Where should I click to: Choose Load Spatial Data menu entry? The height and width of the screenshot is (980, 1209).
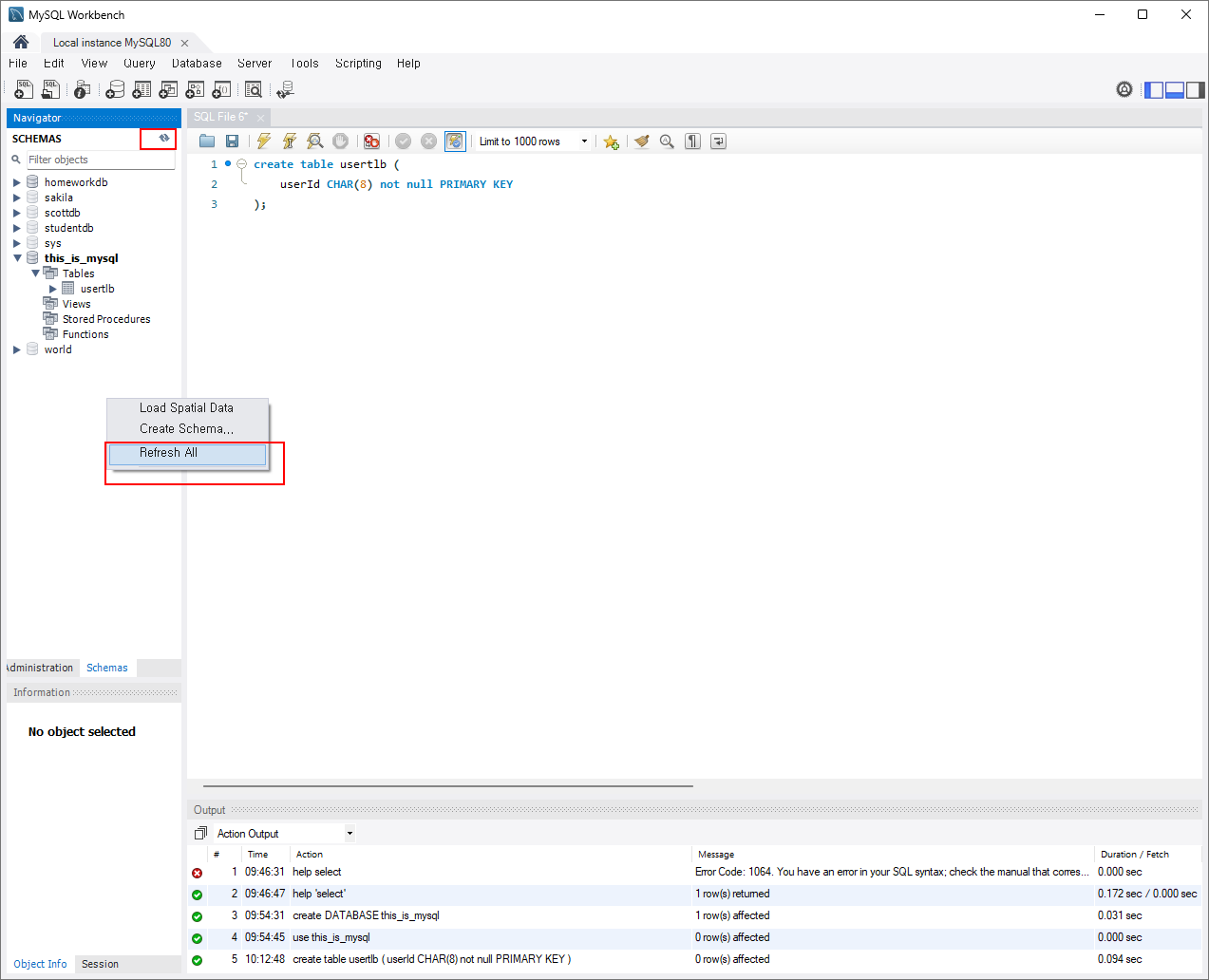click(187, 408)
